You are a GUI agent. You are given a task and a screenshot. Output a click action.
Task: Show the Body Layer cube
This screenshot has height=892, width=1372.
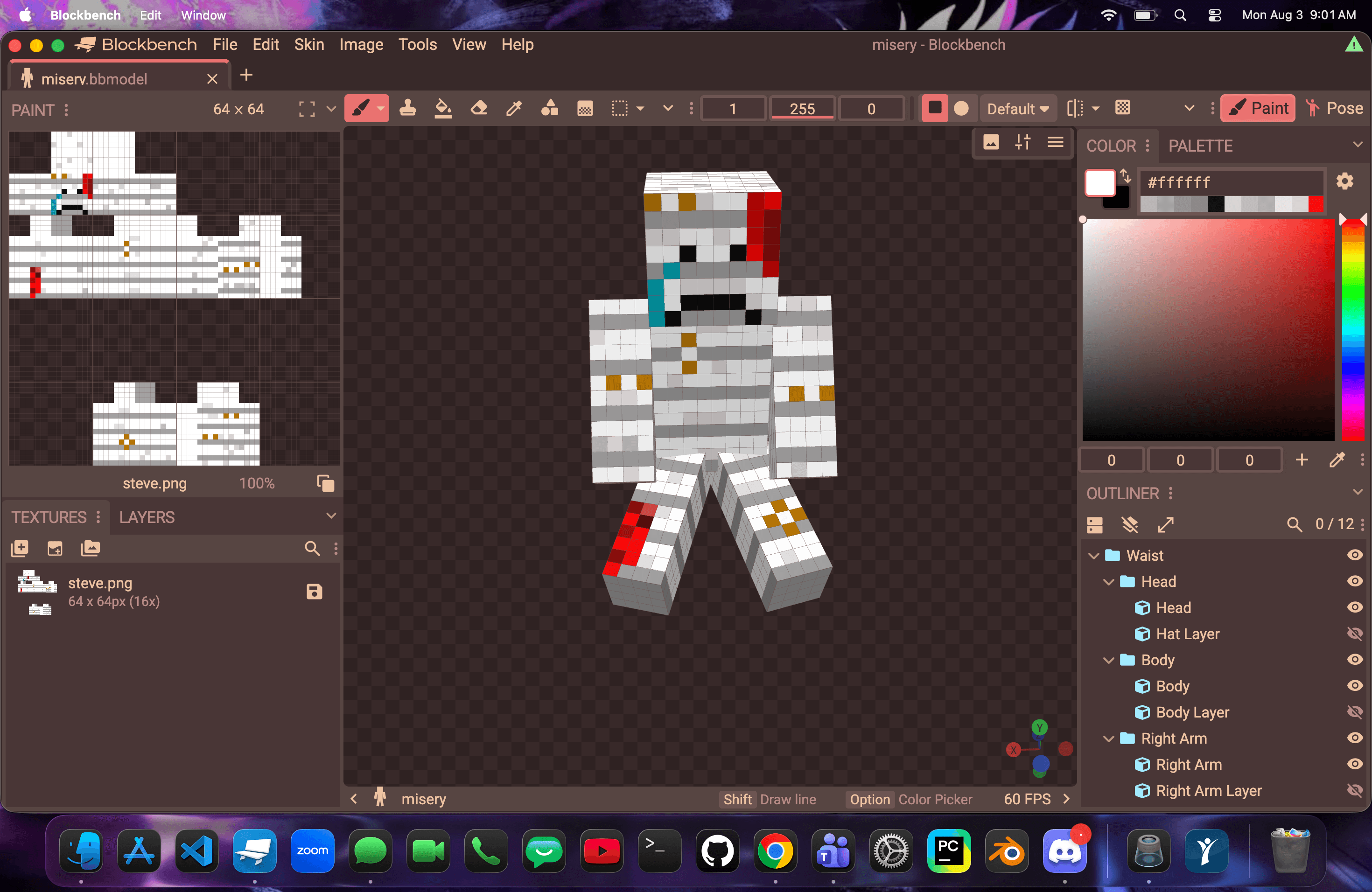click(1355, 711)
